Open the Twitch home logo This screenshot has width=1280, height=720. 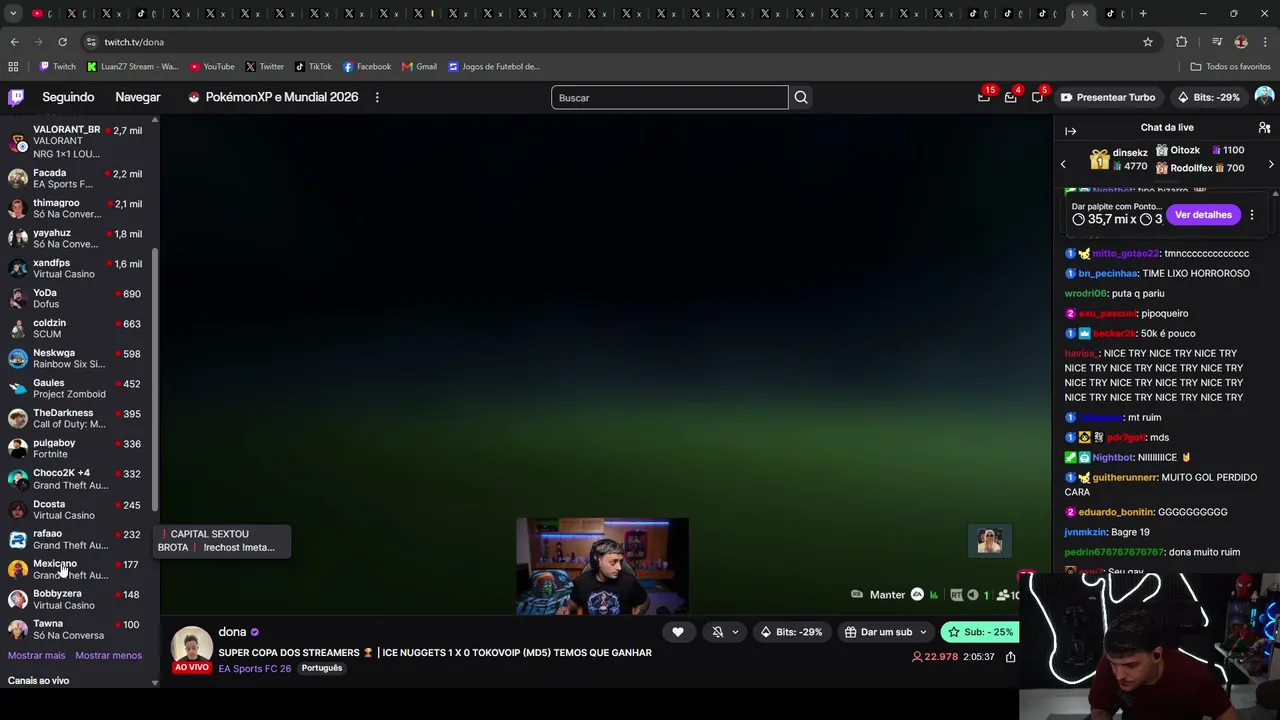point(16,97)
